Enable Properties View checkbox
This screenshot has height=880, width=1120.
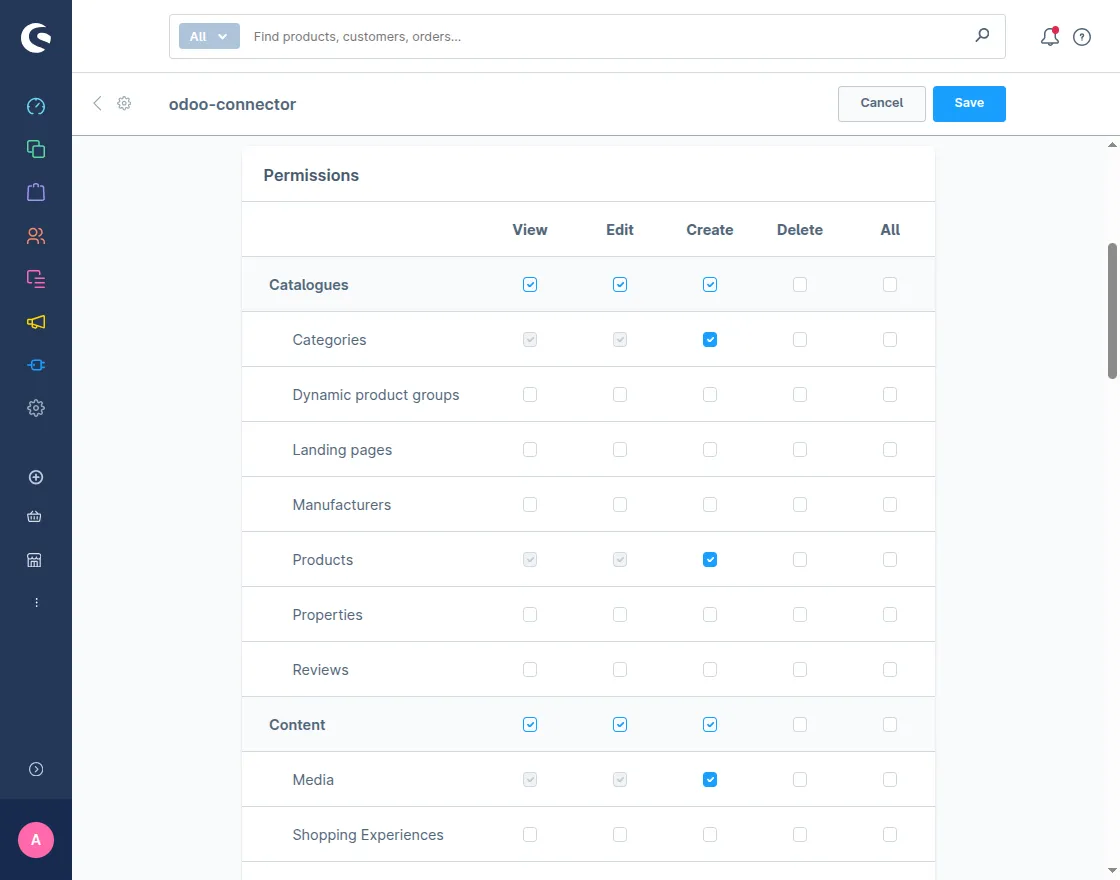click(x=530, y=614)
